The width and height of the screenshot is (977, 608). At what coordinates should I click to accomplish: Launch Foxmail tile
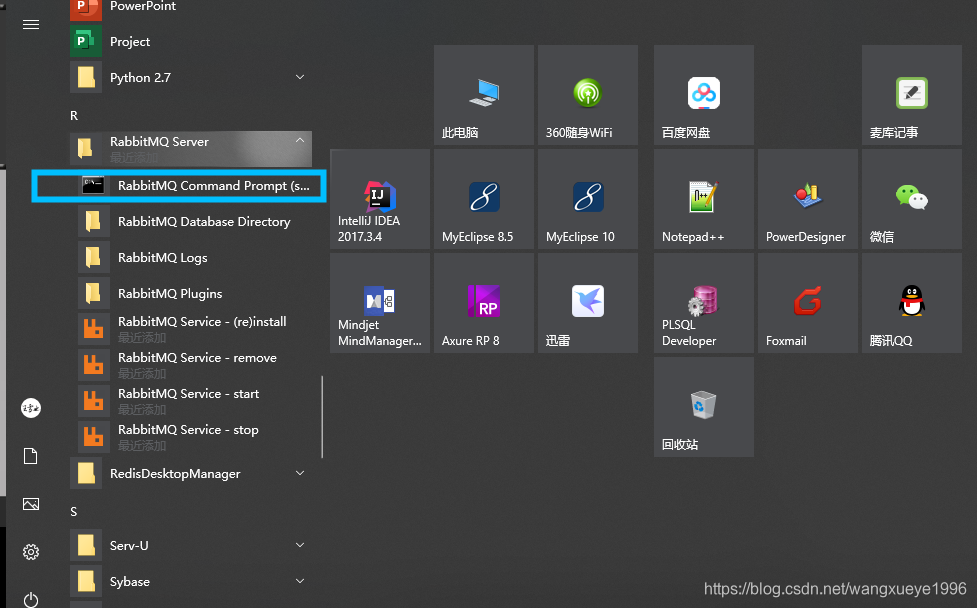pyautogui.click(x=808, y=303)
